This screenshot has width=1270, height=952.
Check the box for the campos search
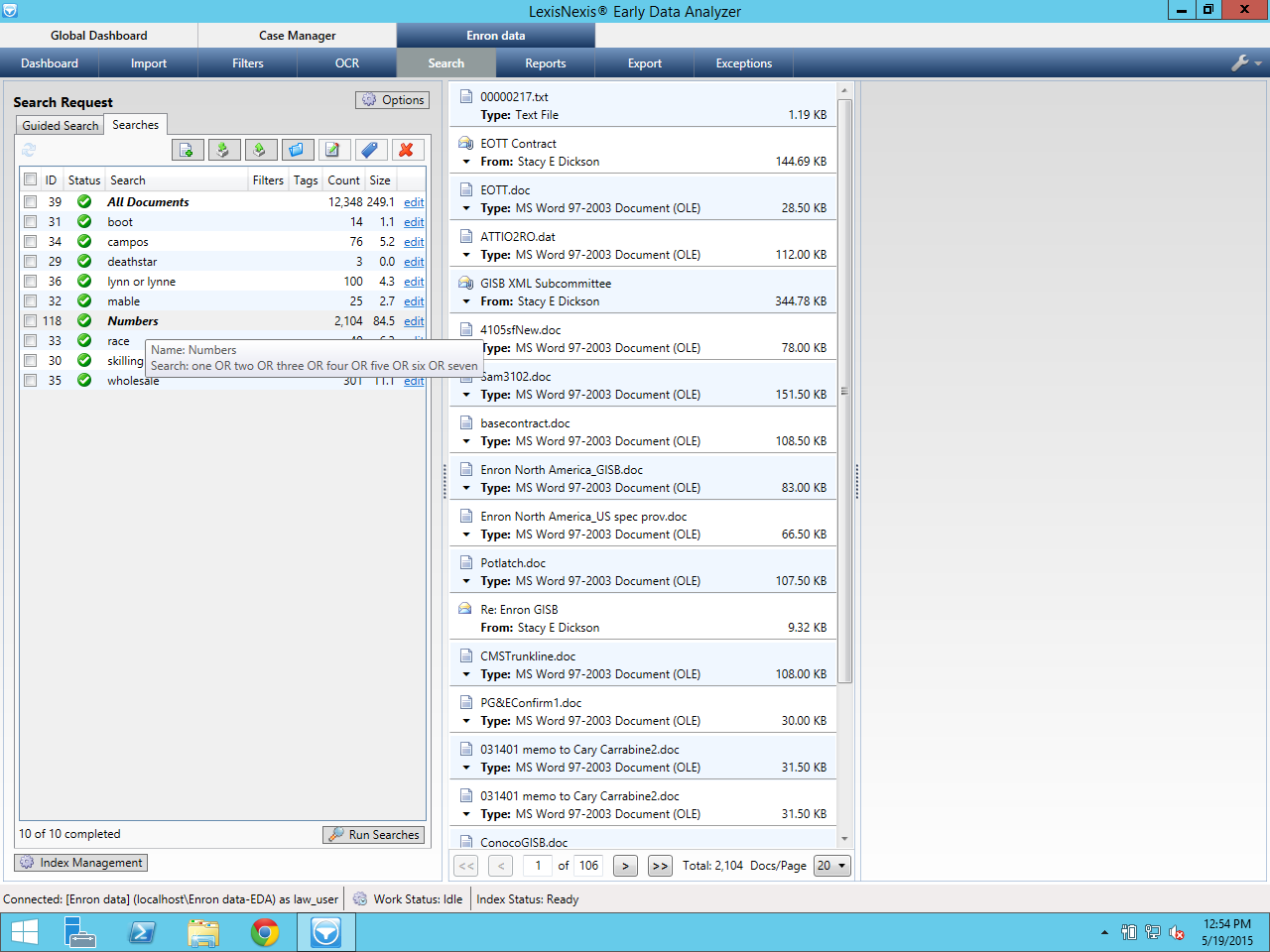point(31,241)
